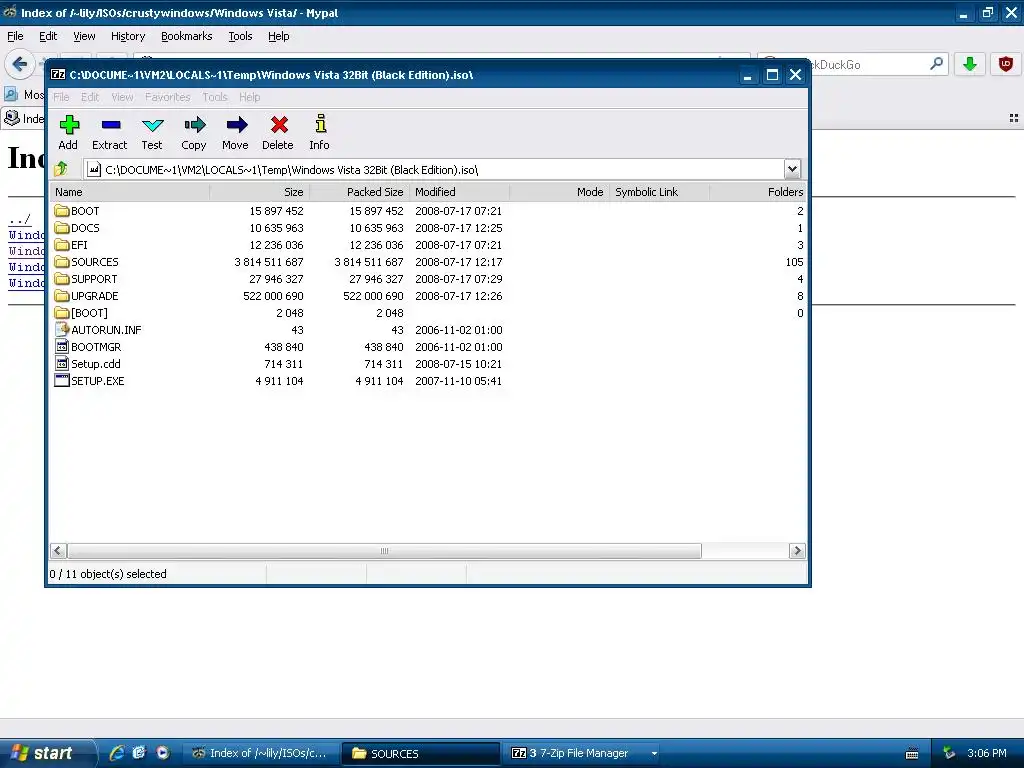Select the BOOT folder icon
This screenshot has height=768, width=1024.
point(62,210)
